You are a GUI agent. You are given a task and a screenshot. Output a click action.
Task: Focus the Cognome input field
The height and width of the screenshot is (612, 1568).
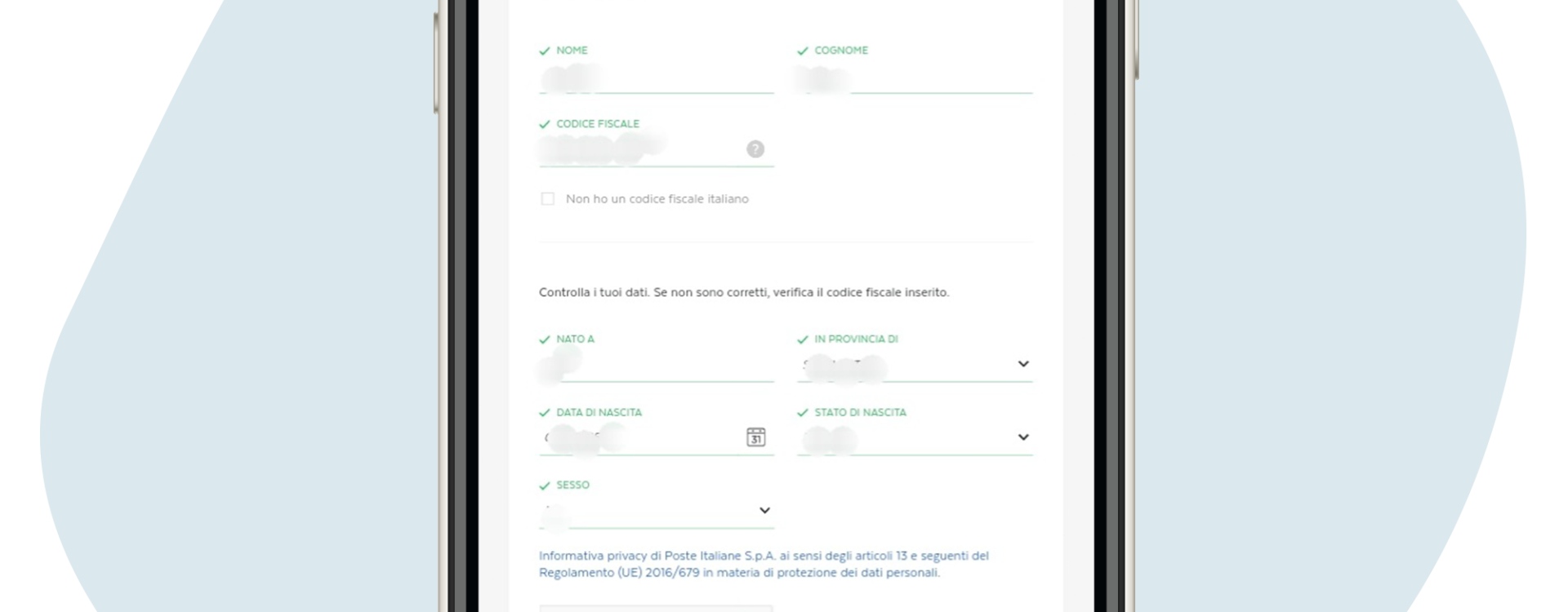click(915, 80)
